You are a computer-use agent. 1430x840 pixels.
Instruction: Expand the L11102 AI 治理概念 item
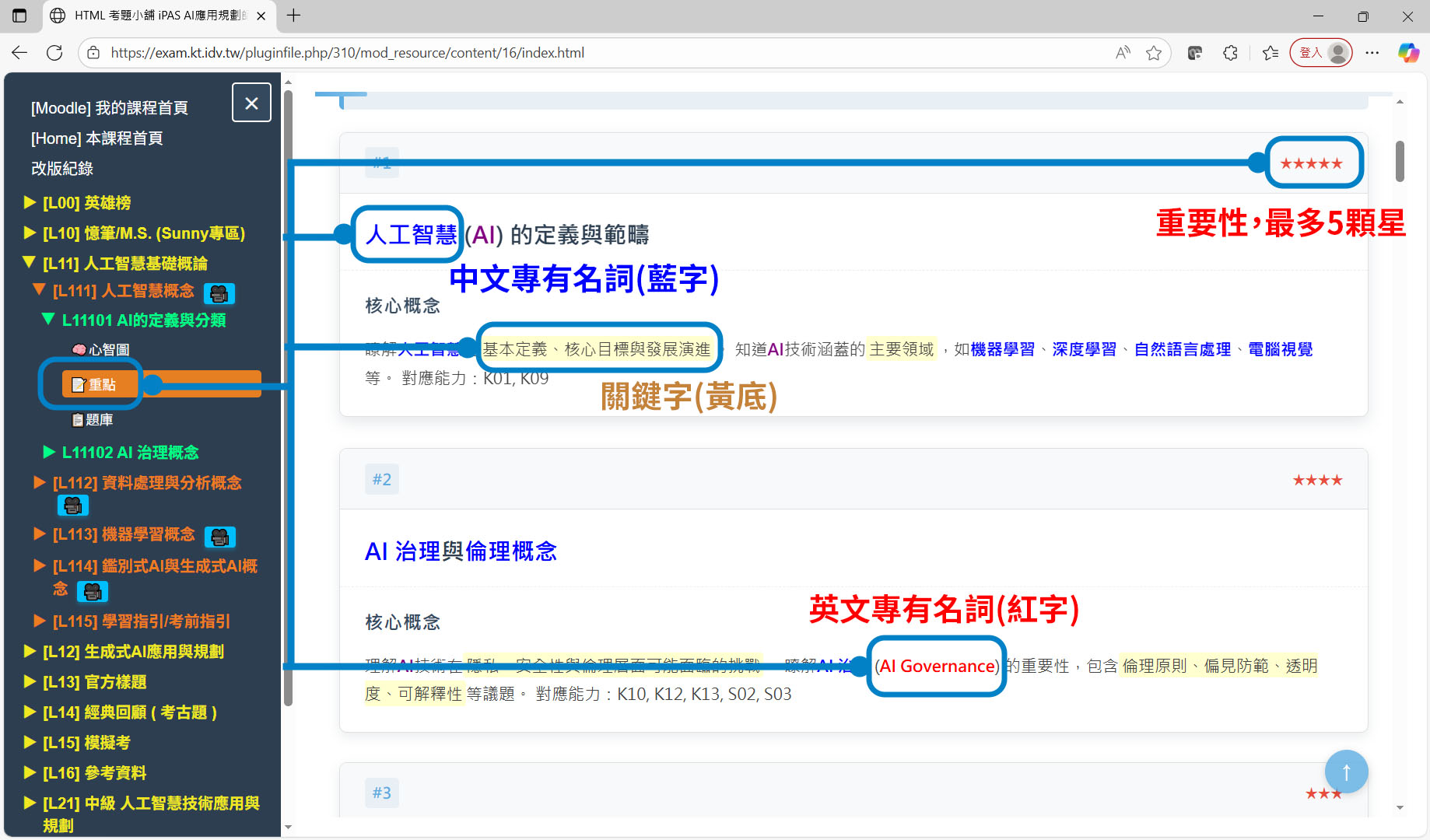130,453
